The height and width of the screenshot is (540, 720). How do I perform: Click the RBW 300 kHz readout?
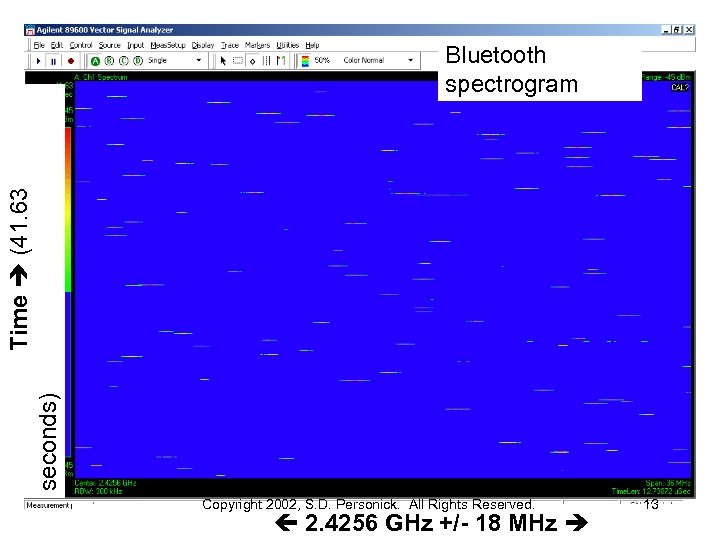[x=98, y=491]
